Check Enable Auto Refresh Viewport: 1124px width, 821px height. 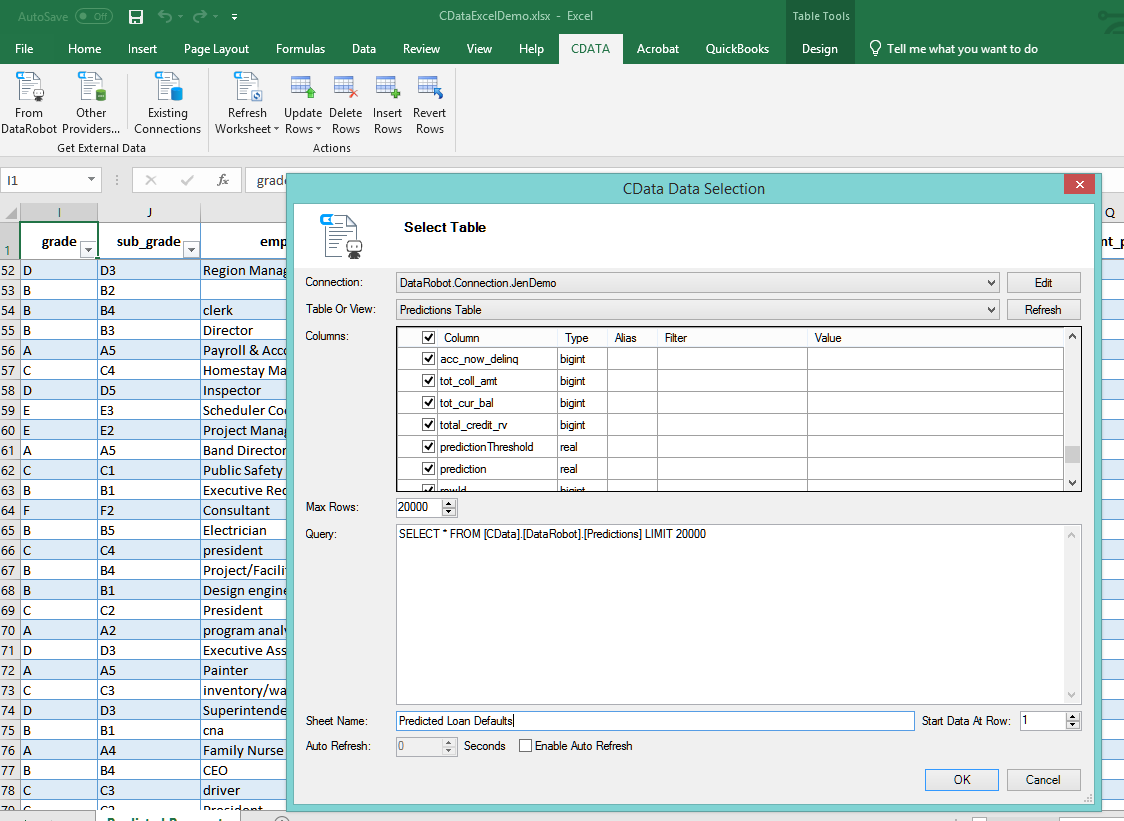pos(525,746)
